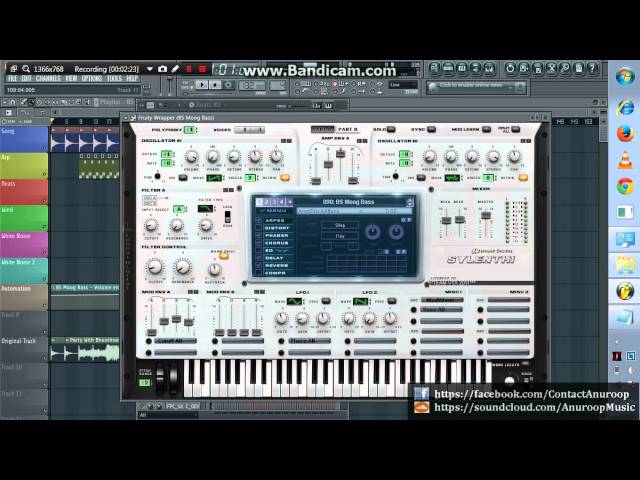The image size is (640, 480).
Task: Toggle the COMPR effect checkbox
Action: click(x=258, y=273)
